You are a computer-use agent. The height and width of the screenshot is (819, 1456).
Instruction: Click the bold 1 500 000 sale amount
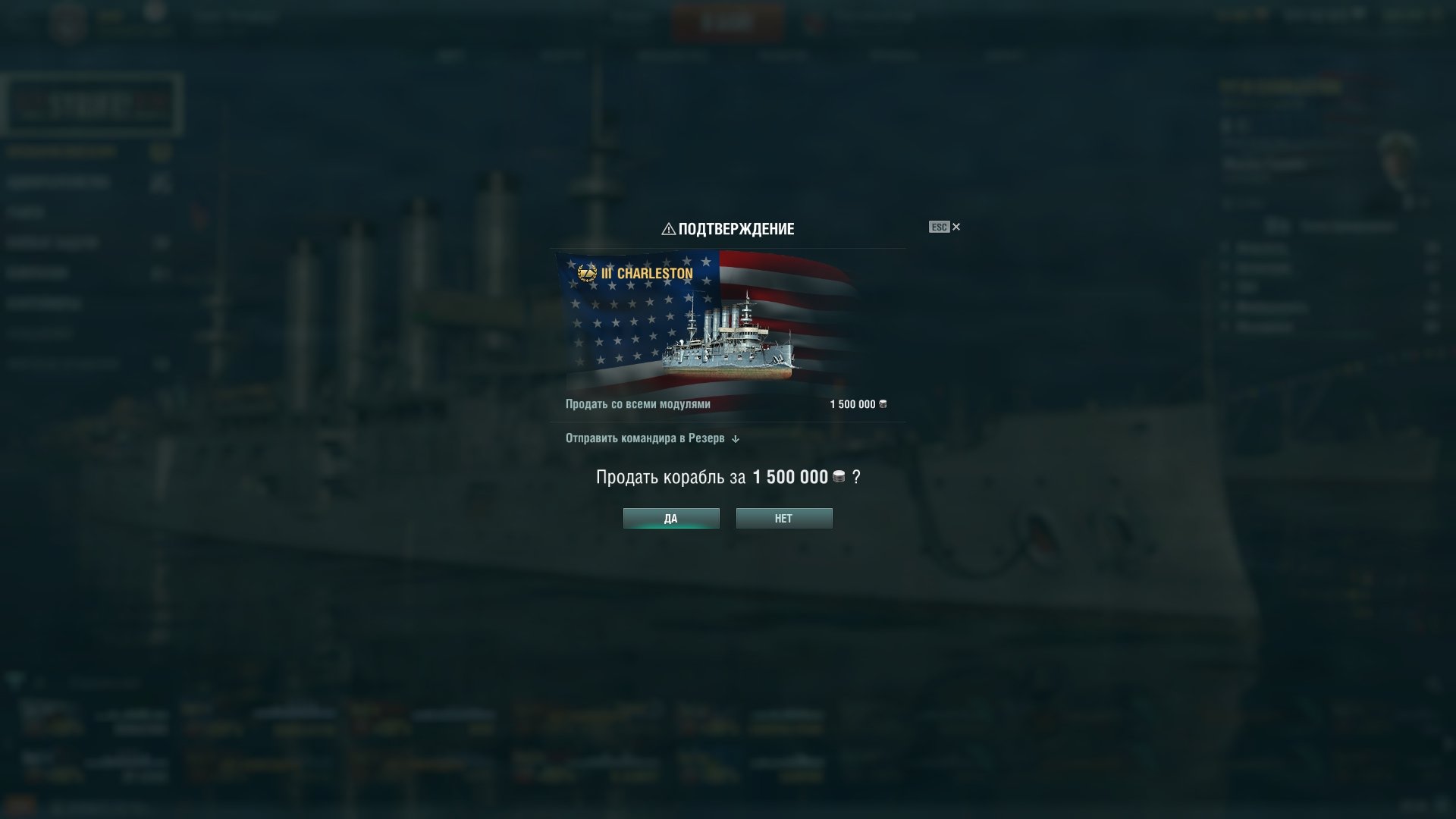pos(790,477)
